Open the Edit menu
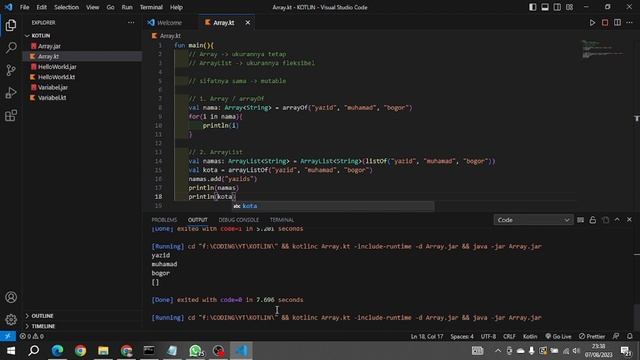 tap(42, 7)
